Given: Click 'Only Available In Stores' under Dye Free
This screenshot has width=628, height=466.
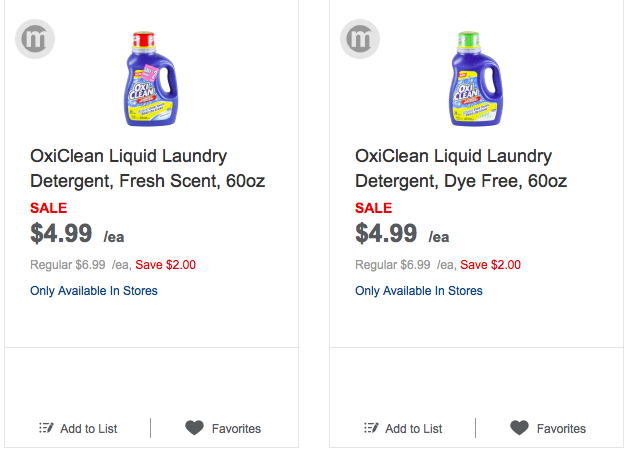Looking at the screenshot, I should (419, 291).
